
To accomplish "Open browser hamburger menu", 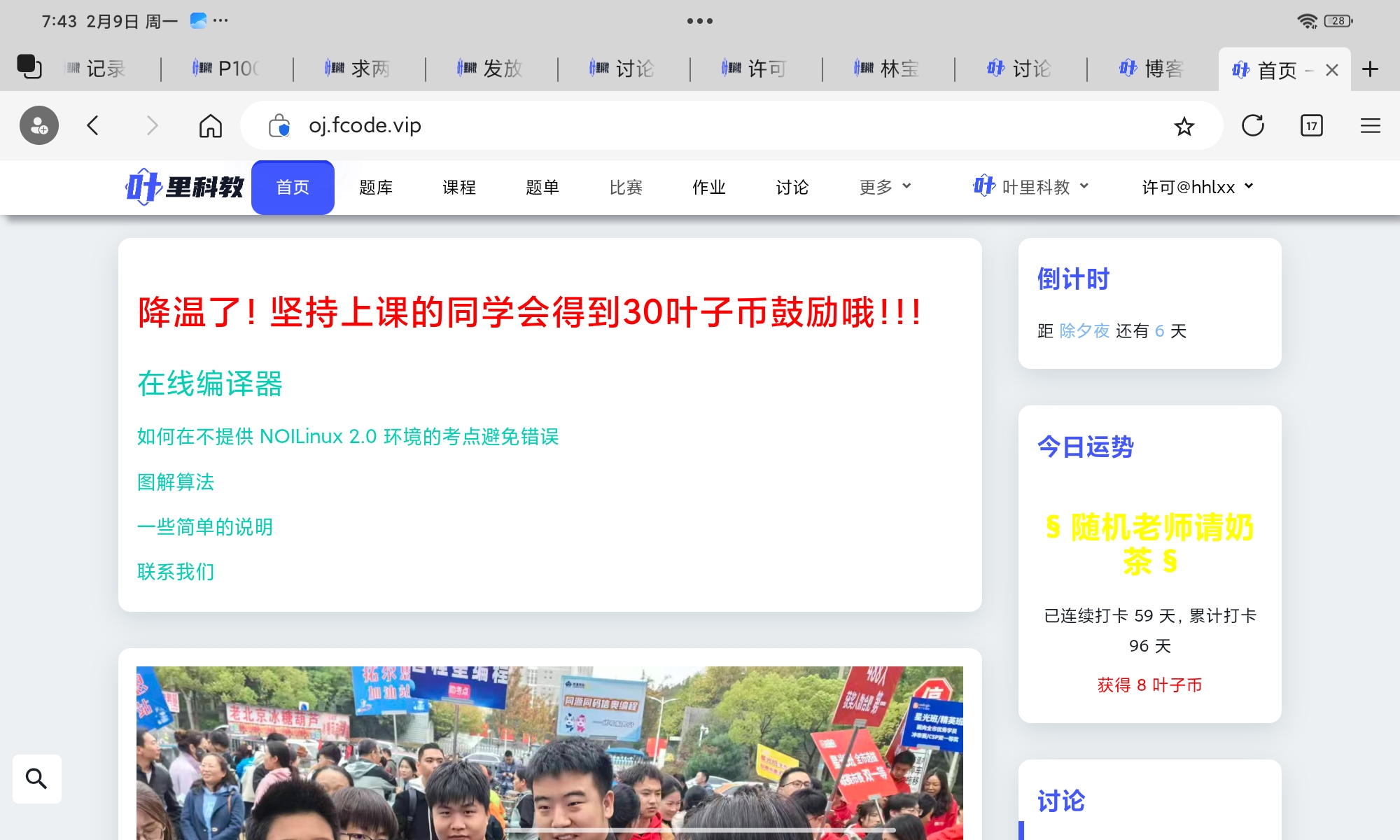I will coord(1370,126).
